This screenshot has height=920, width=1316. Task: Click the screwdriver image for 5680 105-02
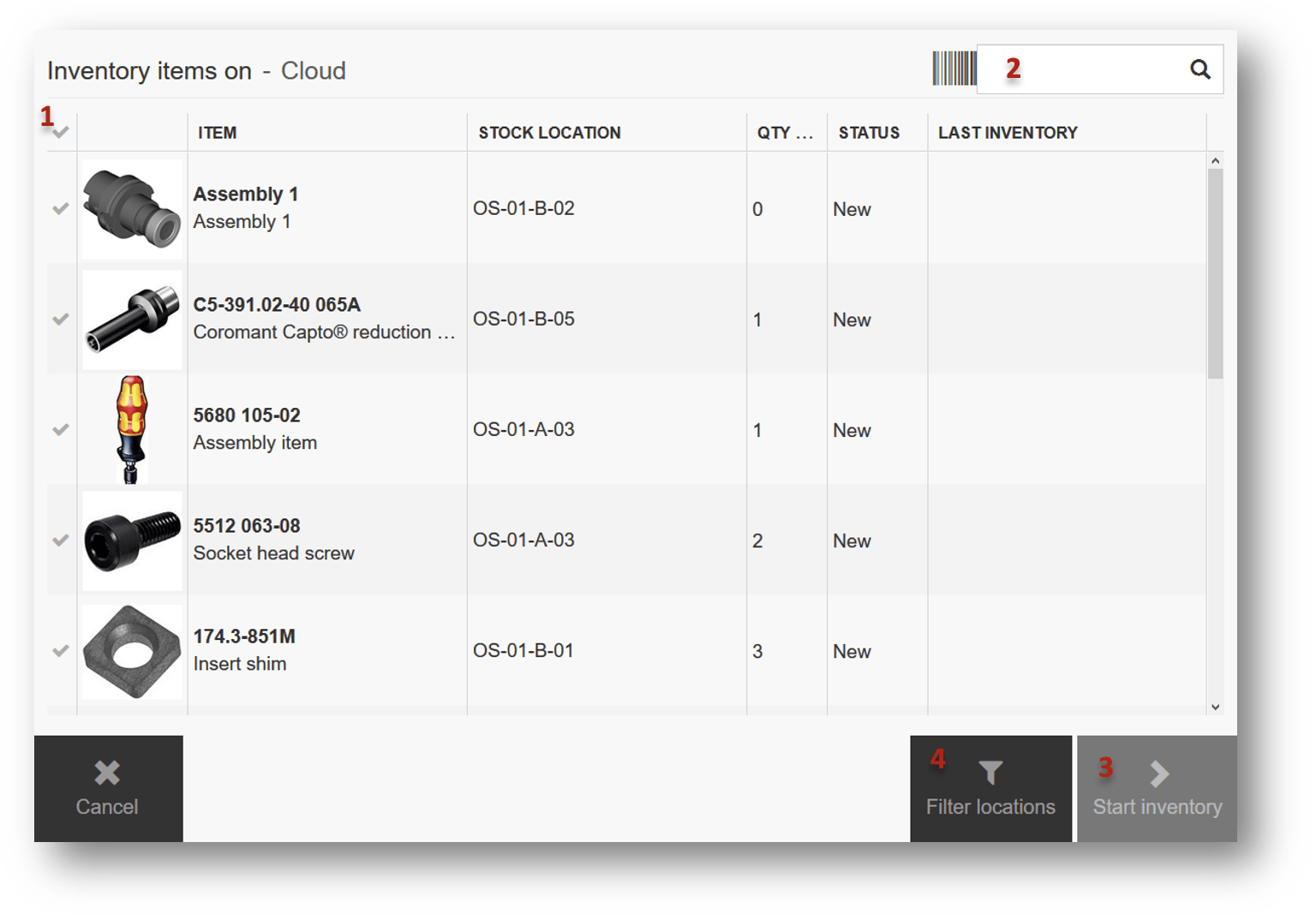[132, 429]
